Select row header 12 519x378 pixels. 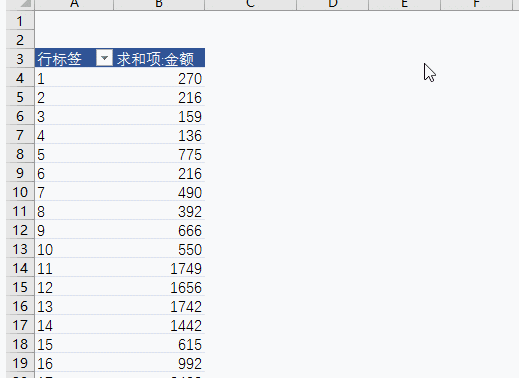pos(20,230)
